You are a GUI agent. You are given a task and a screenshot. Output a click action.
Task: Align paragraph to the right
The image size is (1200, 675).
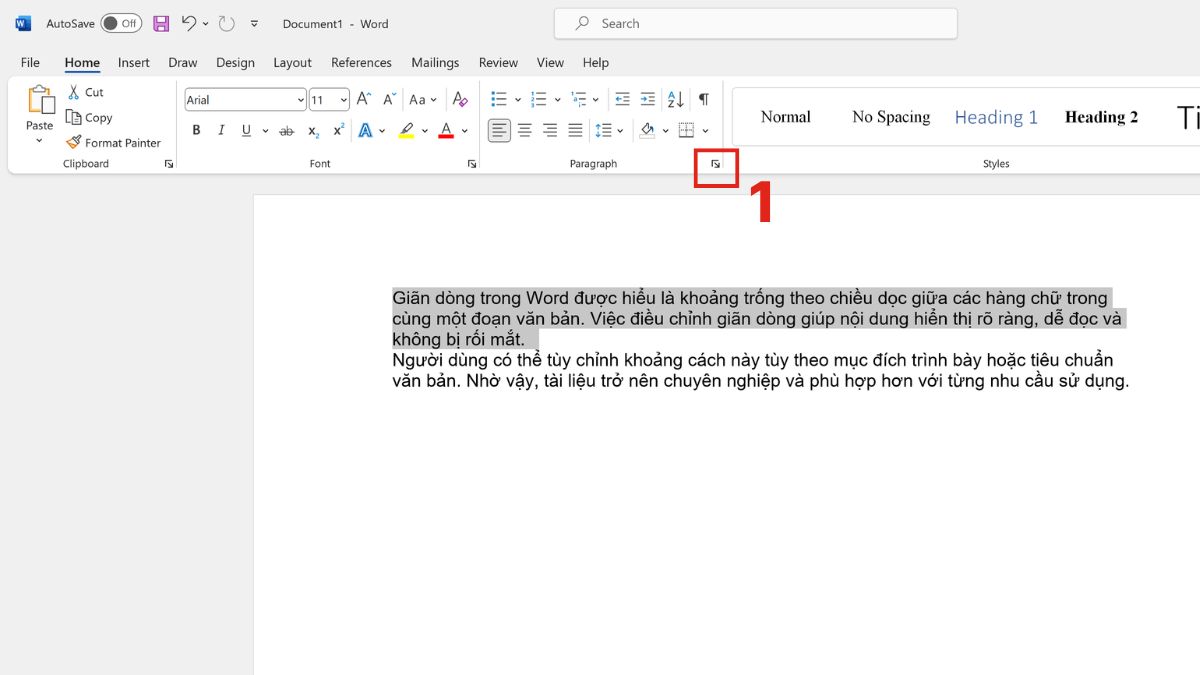point(550,130)
